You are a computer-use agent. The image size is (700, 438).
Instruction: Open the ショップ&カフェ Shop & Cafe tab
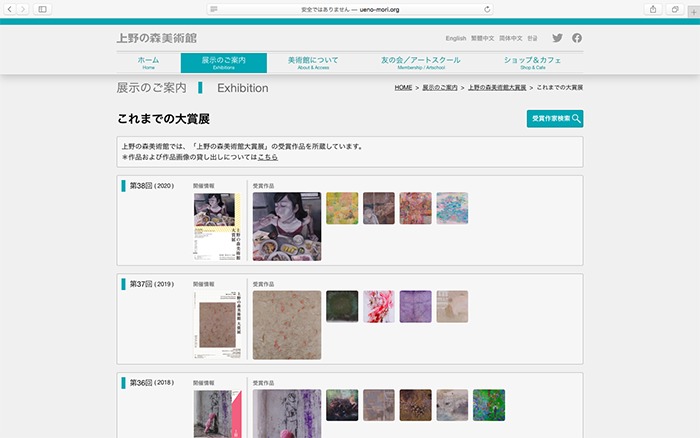[533, 63]
